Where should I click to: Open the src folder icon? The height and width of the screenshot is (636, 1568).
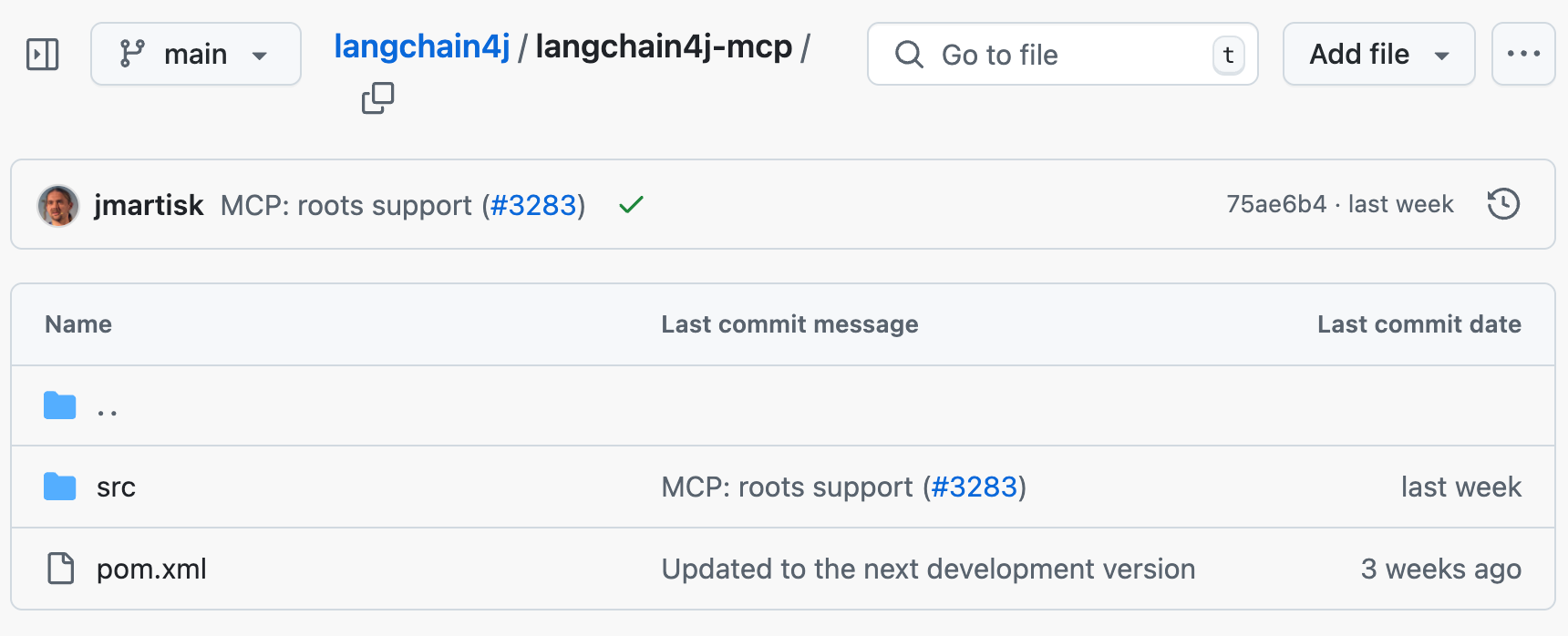click(59, 487)
